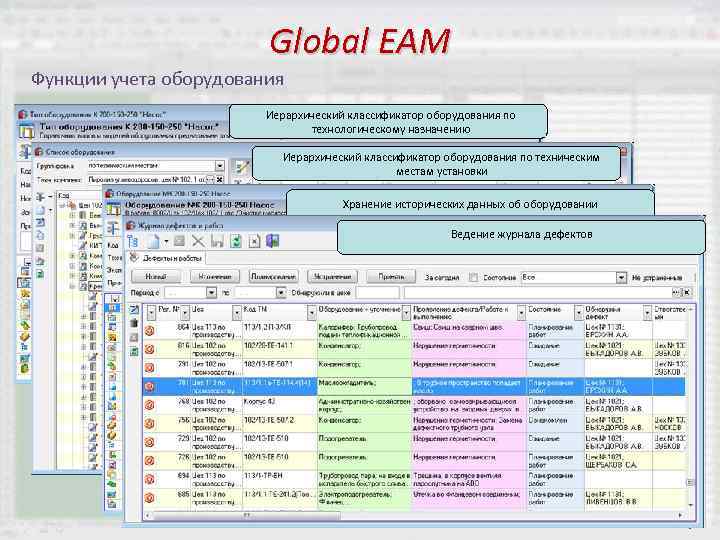720x540 pixels.
Task: Click the close-document icon in journal toolbar
Action: tap(254, 241)
